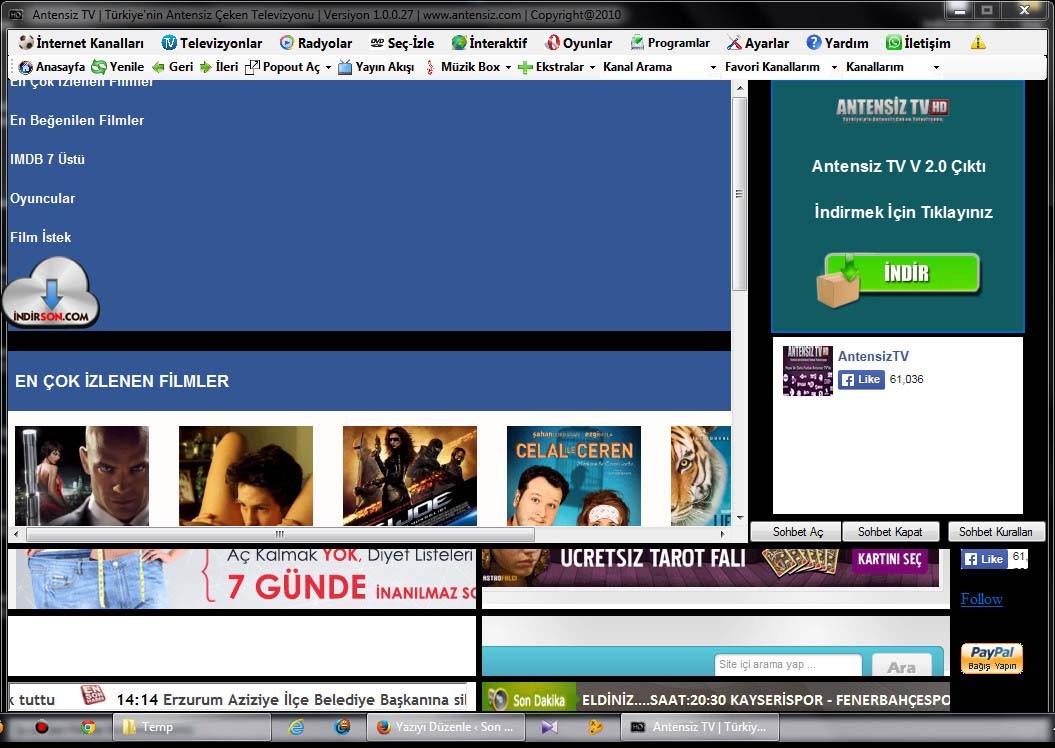Open İnteraktif menu
The width and height of the screenshot is (1055, 748).
click(x=489, y=43)
